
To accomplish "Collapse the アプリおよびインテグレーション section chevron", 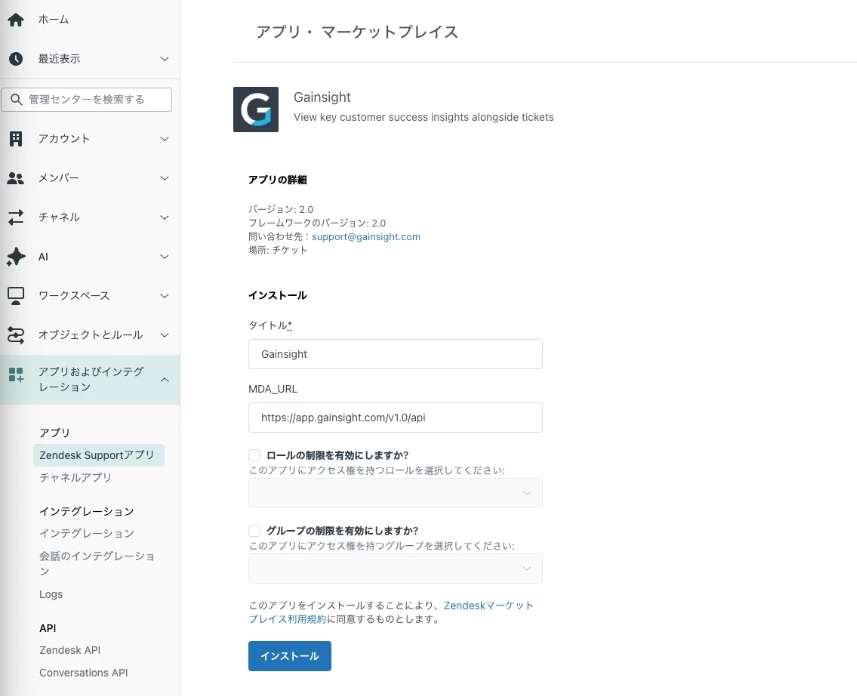I will (x=164, y=379).
